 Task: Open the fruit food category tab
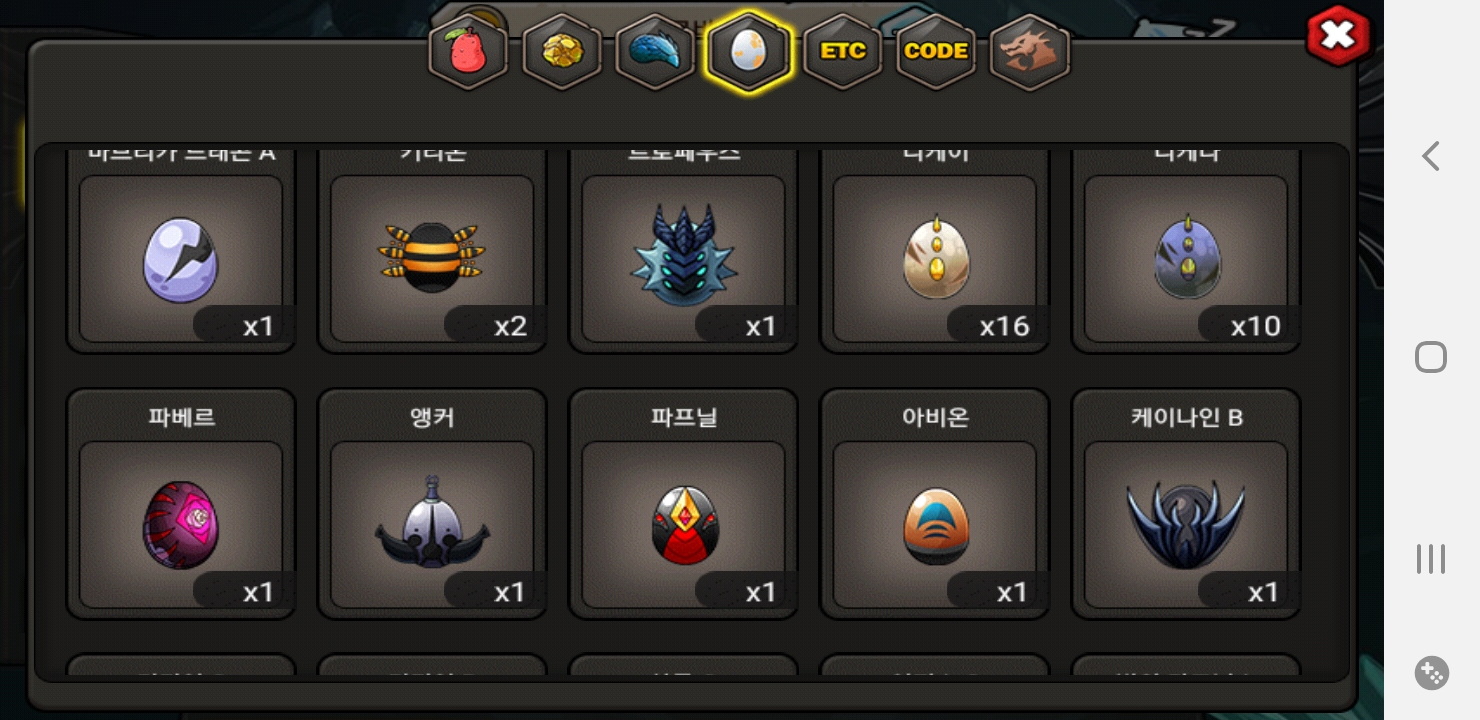coord(468,52)
